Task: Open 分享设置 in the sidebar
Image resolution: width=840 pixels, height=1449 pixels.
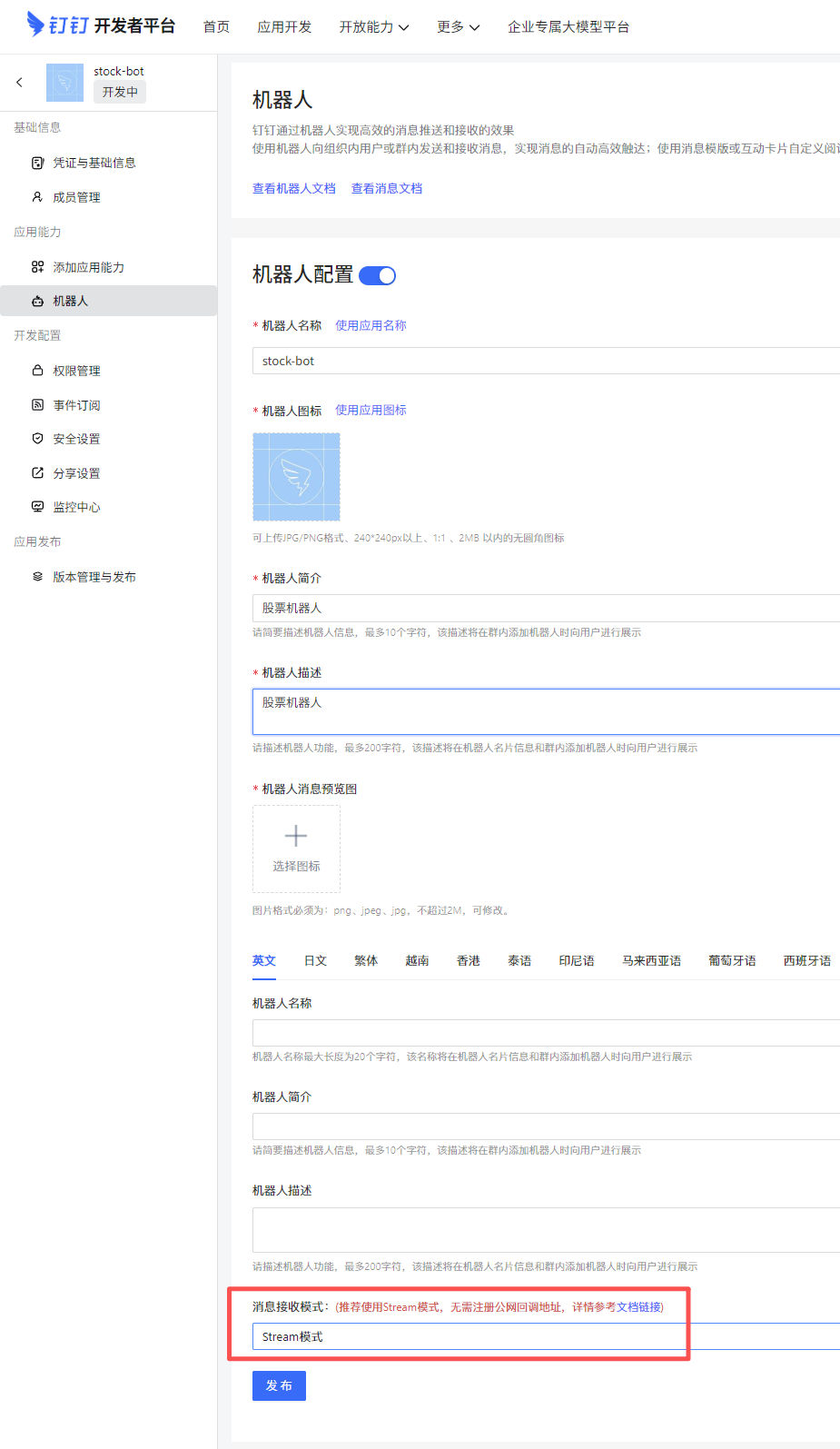Action: (76, 473)
